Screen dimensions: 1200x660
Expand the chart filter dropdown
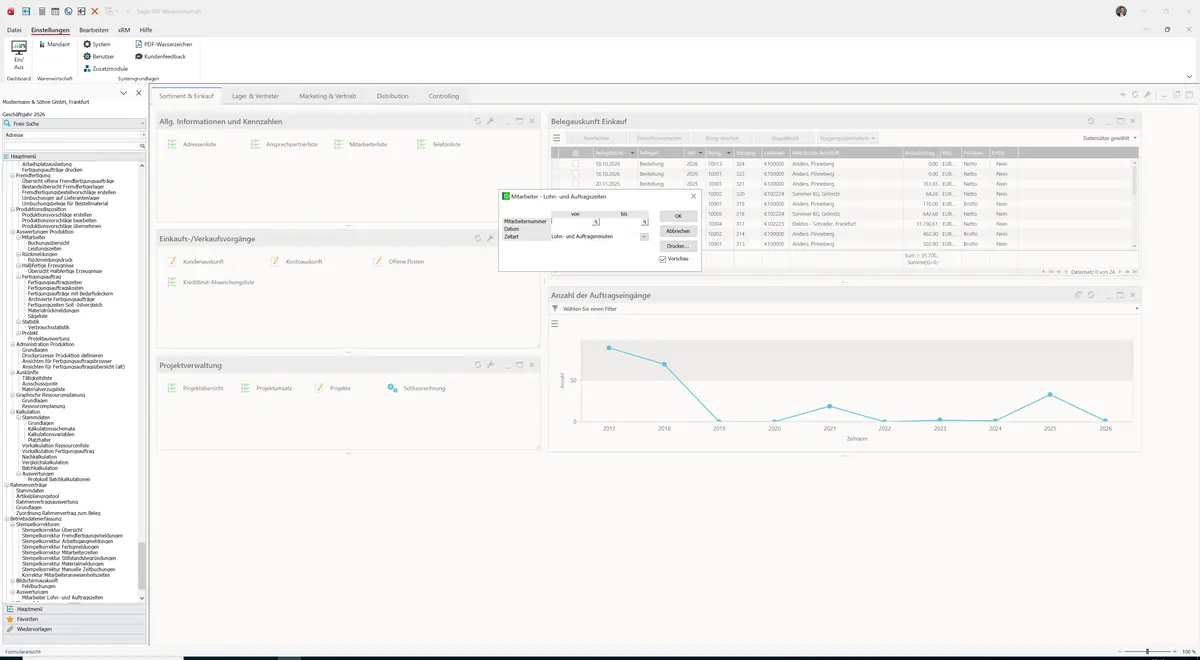click(1136, 309)
